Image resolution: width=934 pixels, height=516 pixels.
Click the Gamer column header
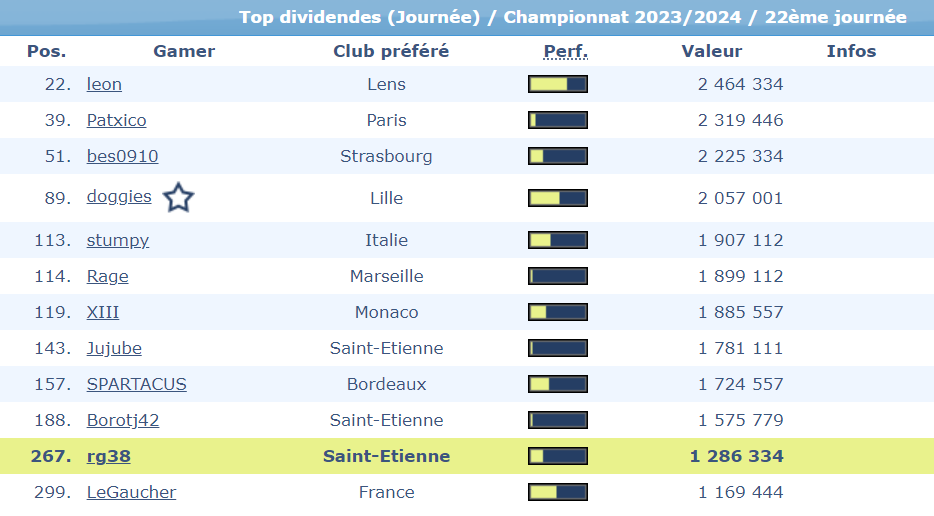point(184,51)
